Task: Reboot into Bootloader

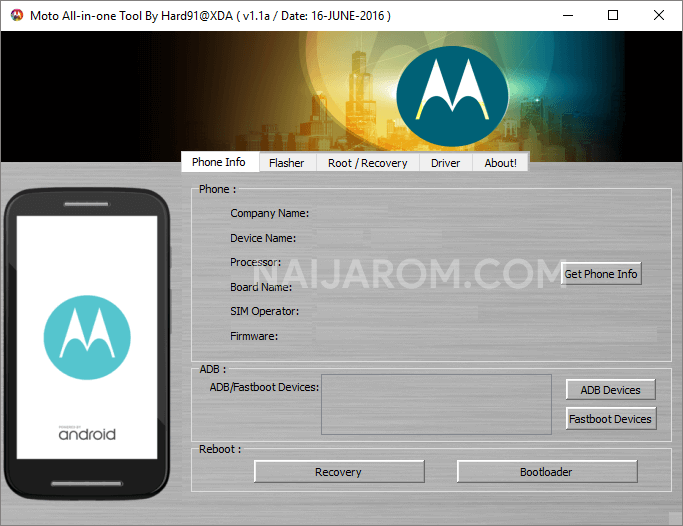Action: coord(547,472)
